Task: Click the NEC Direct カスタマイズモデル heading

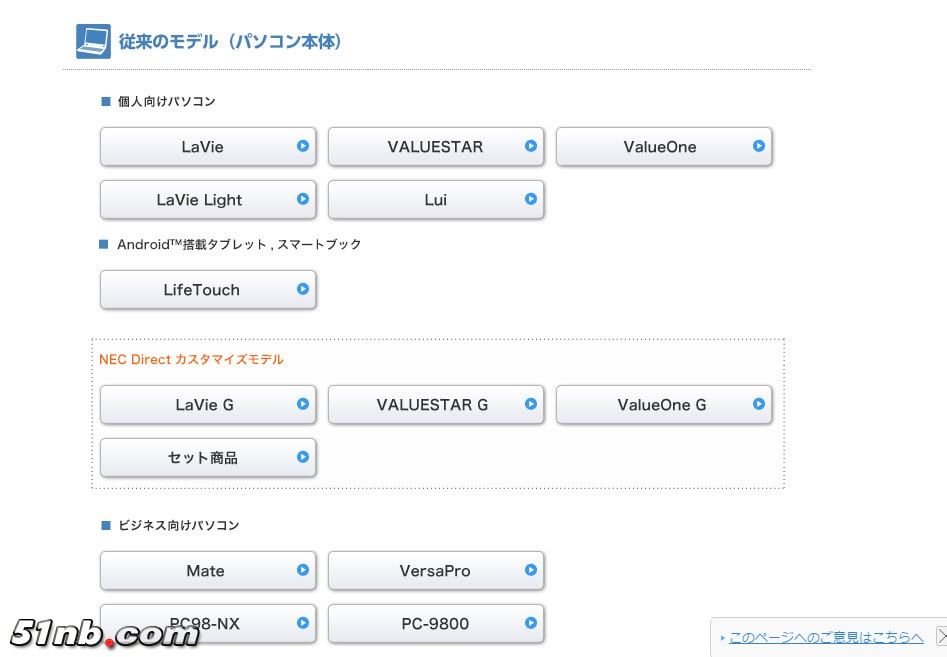Action: click(191, 359)
